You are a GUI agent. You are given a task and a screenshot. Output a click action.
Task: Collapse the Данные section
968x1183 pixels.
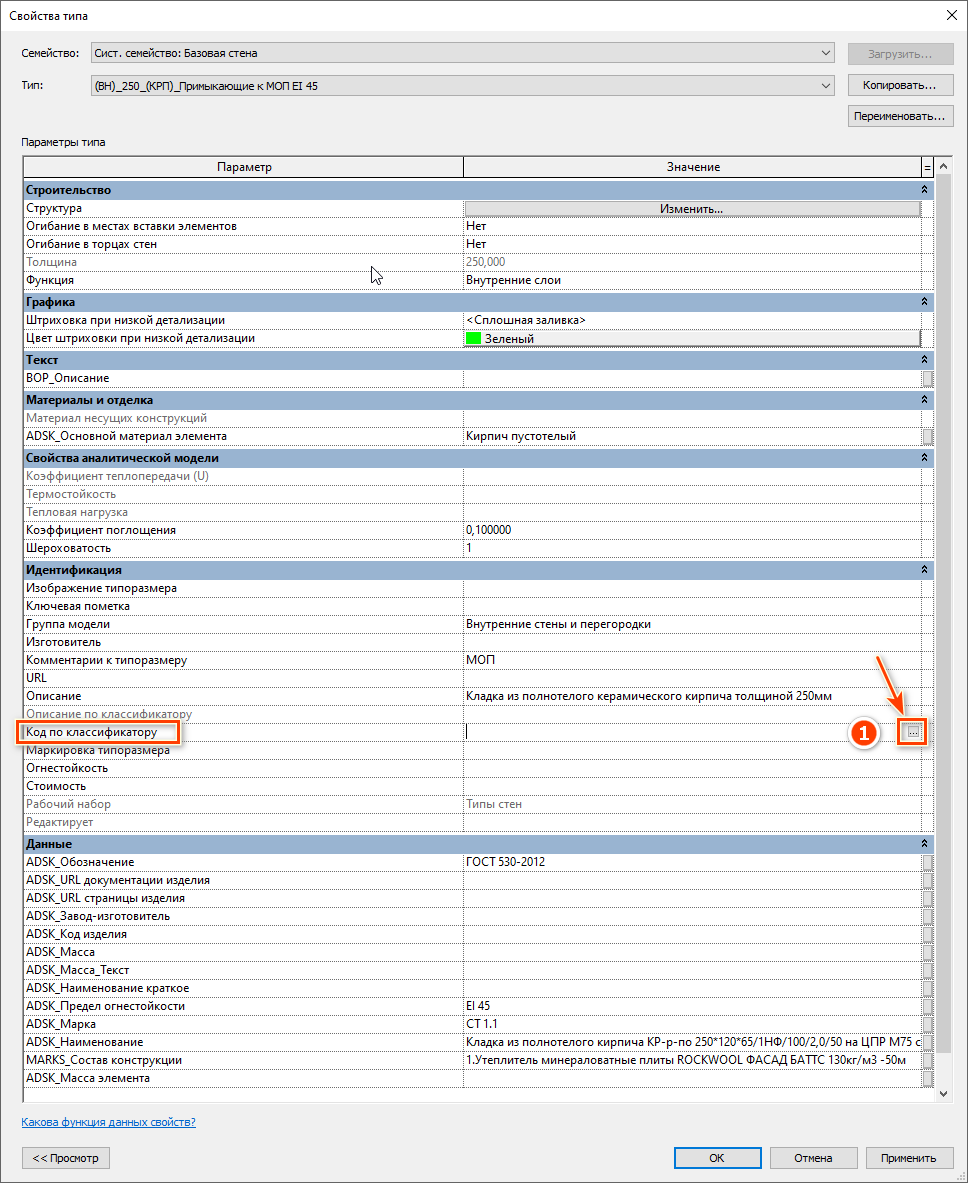coord(924,844)
